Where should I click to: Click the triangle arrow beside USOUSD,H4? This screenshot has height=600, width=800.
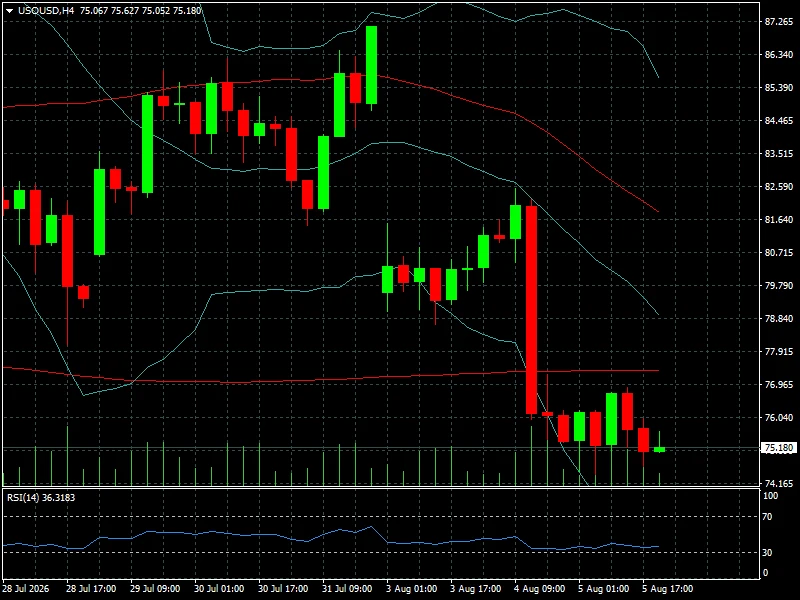click(9, 11)
